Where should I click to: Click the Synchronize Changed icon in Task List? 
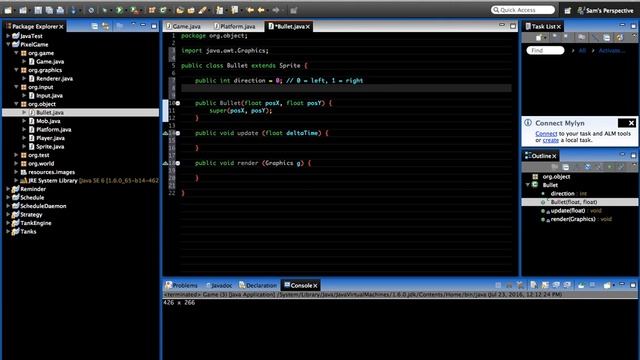[620, 38]
